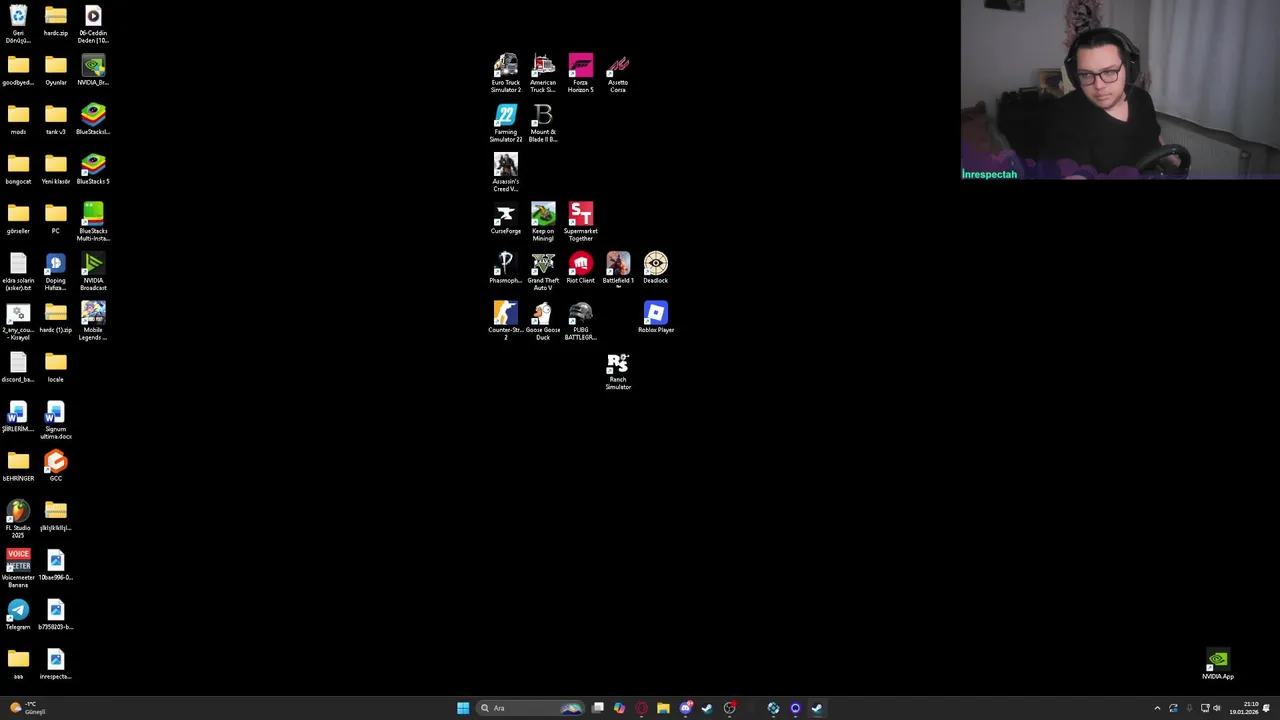The image size is (1280, 720).
Task: Launch PUBG Battlegrounds shortcut
Action: (580, 321)
